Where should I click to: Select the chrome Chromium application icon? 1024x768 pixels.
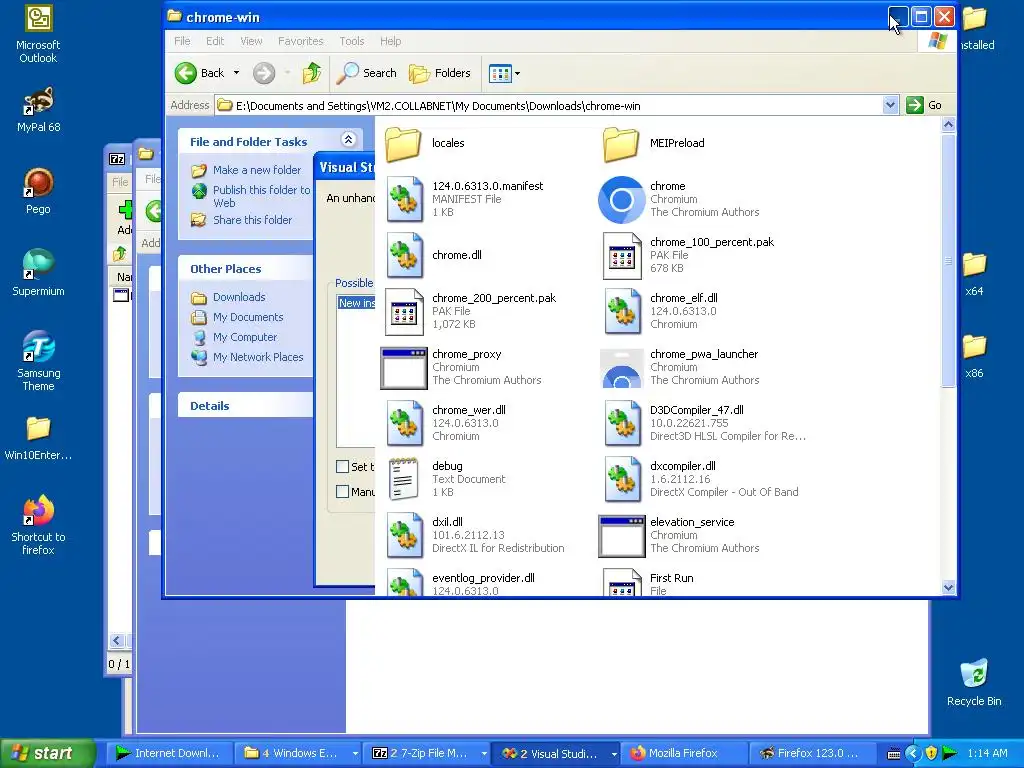[x=621, y=199]
